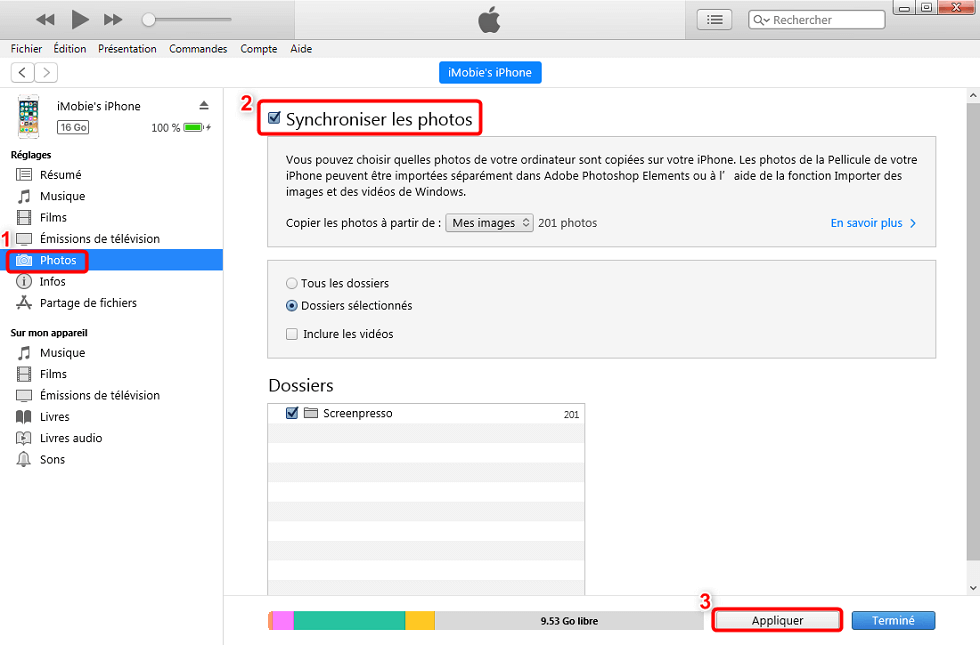Click the En savoir plus link
This screenshot has height=645, width=980.
(872, 223)
